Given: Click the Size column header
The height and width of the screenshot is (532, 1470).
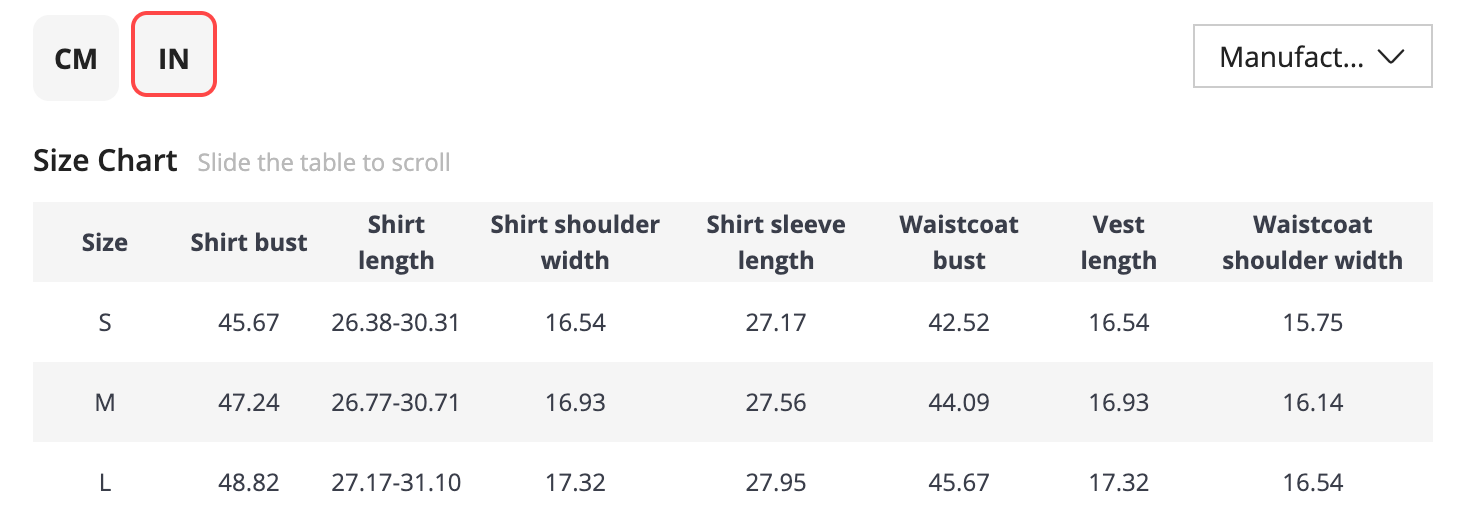Looking at the screenshot, I should [x=105, y=242].
